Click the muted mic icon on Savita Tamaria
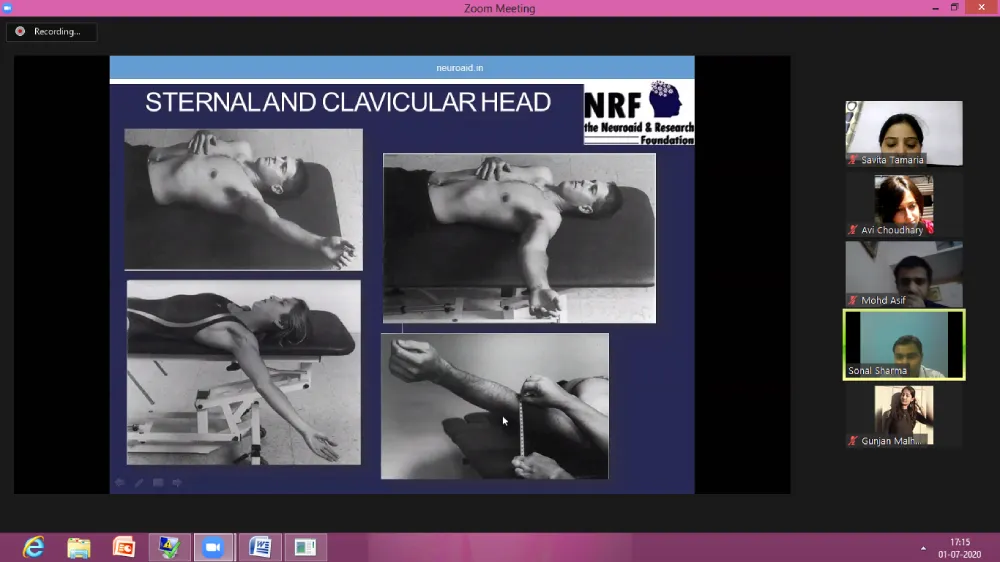The width and height of the screenshot is (1000, 562). [x=853, y=160]
